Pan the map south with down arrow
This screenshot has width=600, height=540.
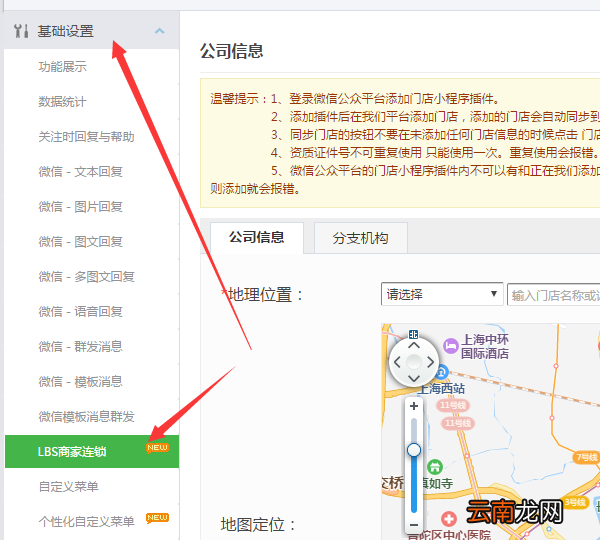[414, 378]
